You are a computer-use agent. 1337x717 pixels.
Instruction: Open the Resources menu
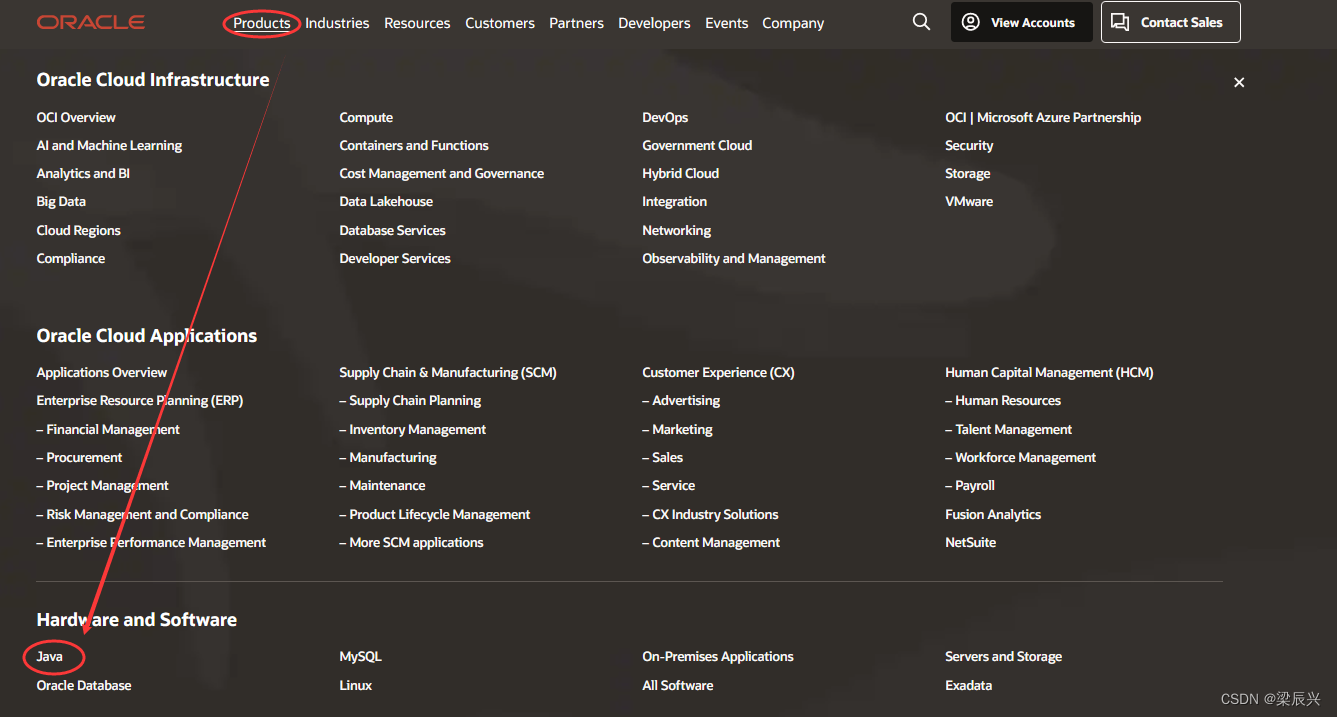[417, 23]
